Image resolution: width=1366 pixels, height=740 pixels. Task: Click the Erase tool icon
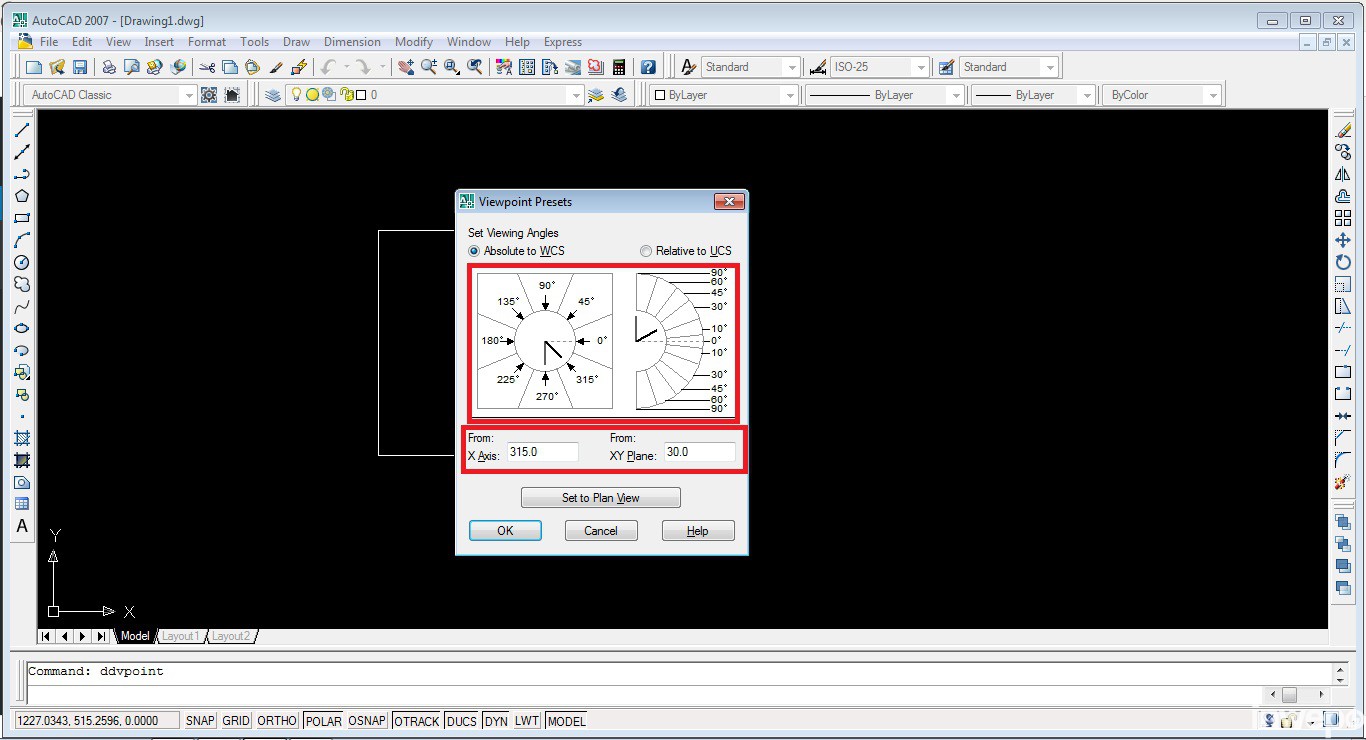[1343, 130]
